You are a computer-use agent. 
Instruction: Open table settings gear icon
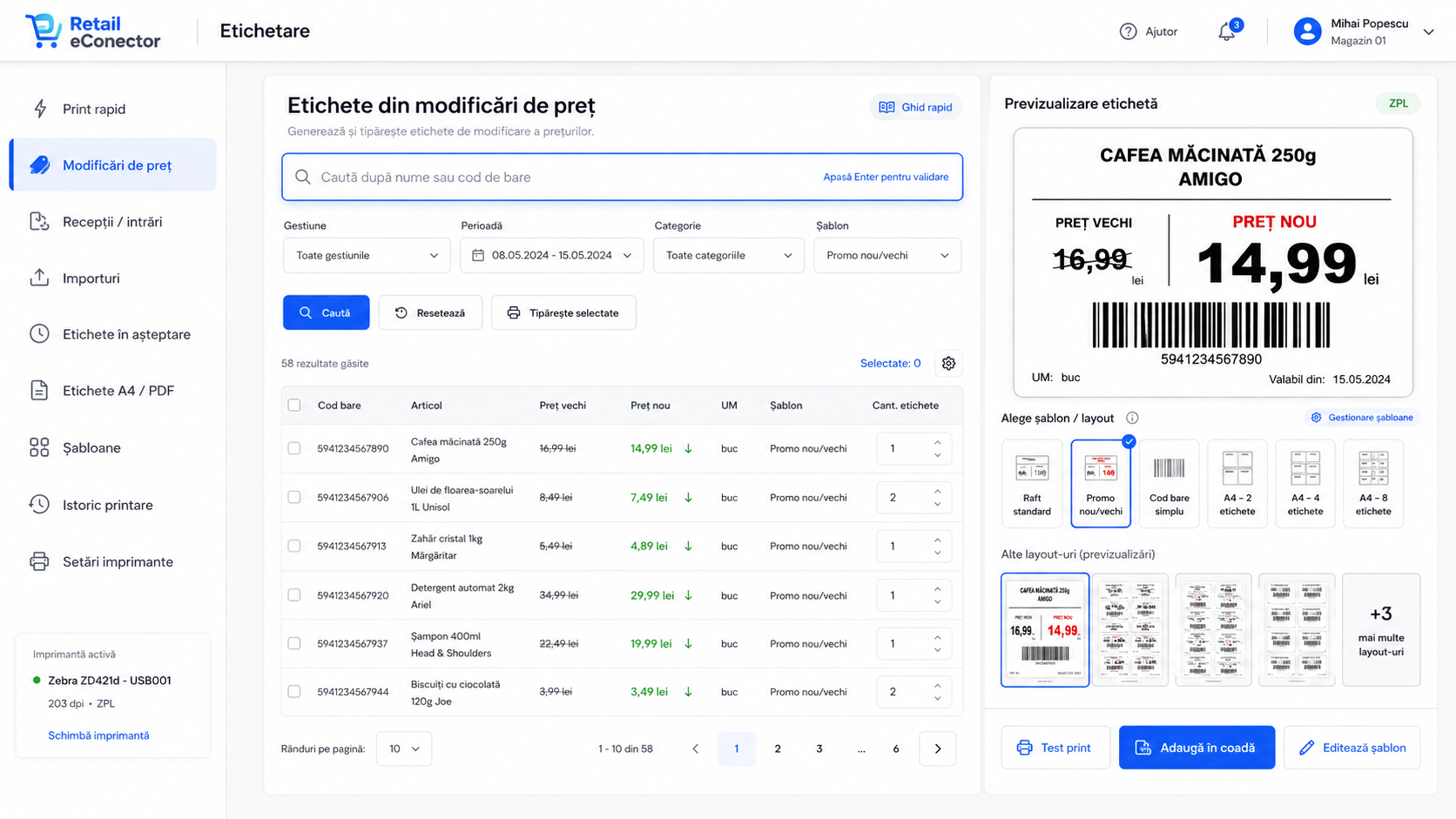948,363
